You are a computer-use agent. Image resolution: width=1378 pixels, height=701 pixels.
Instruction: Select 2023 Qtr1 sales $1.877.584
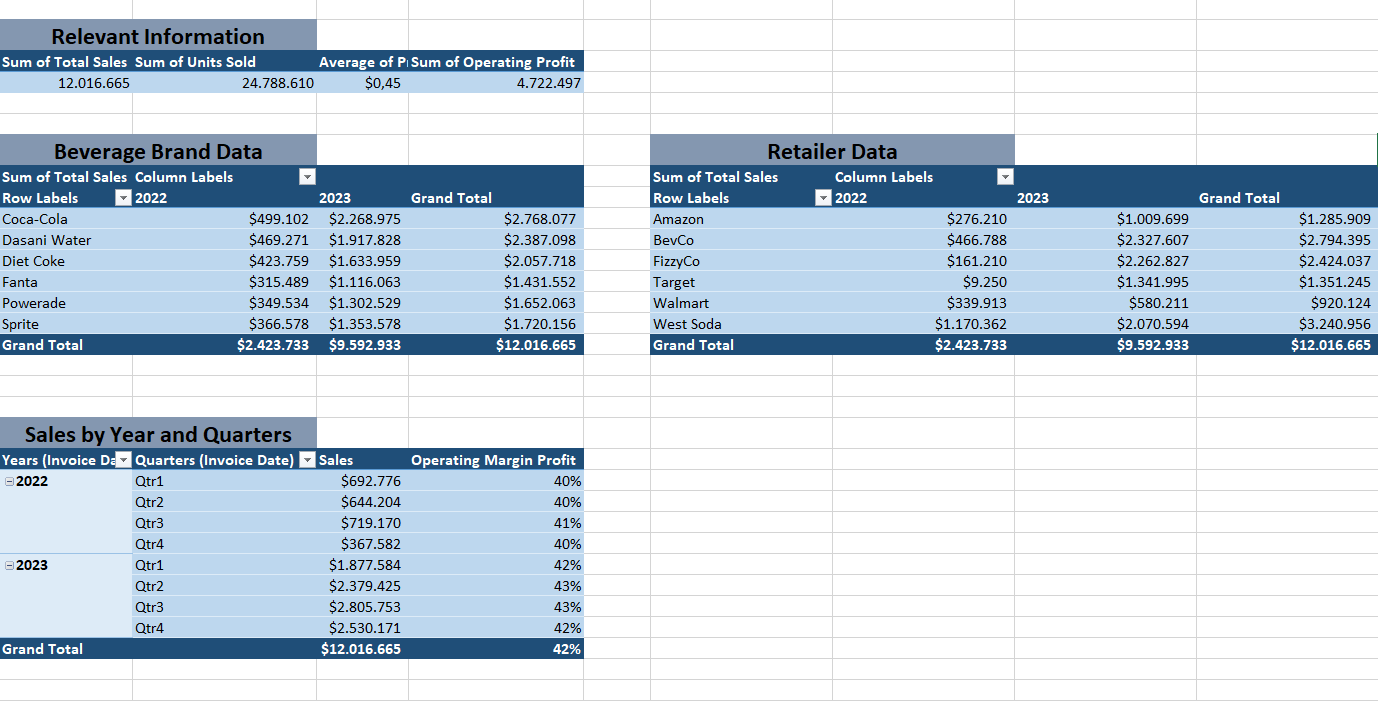(363, 565)
